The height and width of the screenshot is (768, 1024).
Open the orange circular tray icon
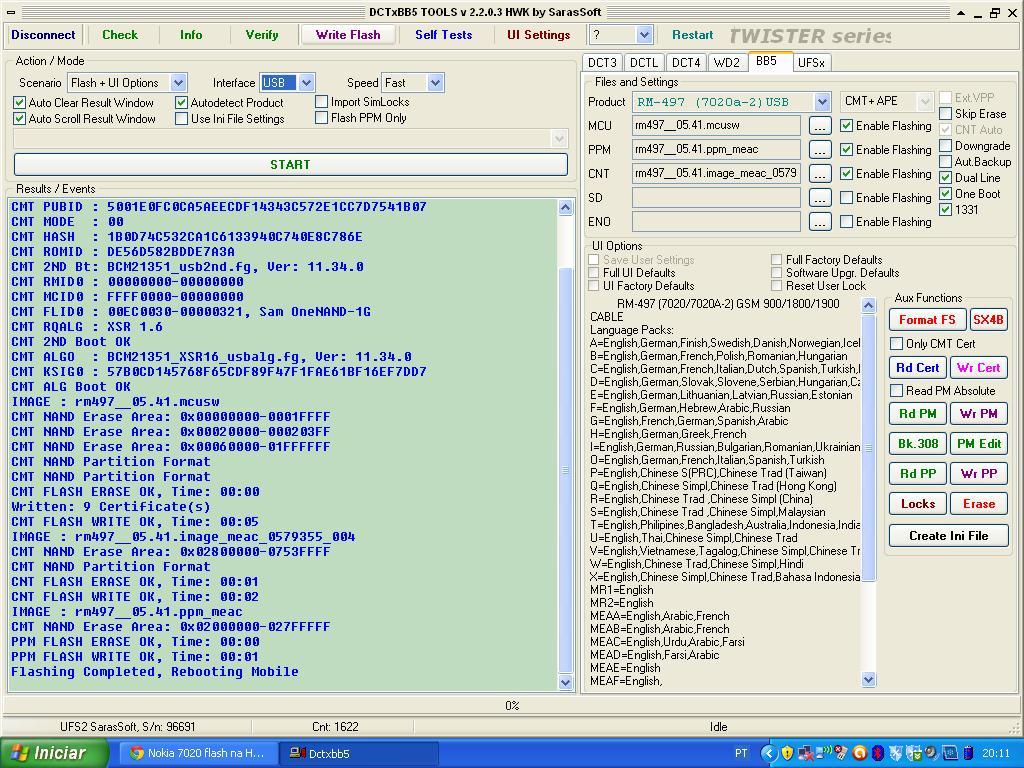(859, 753)
